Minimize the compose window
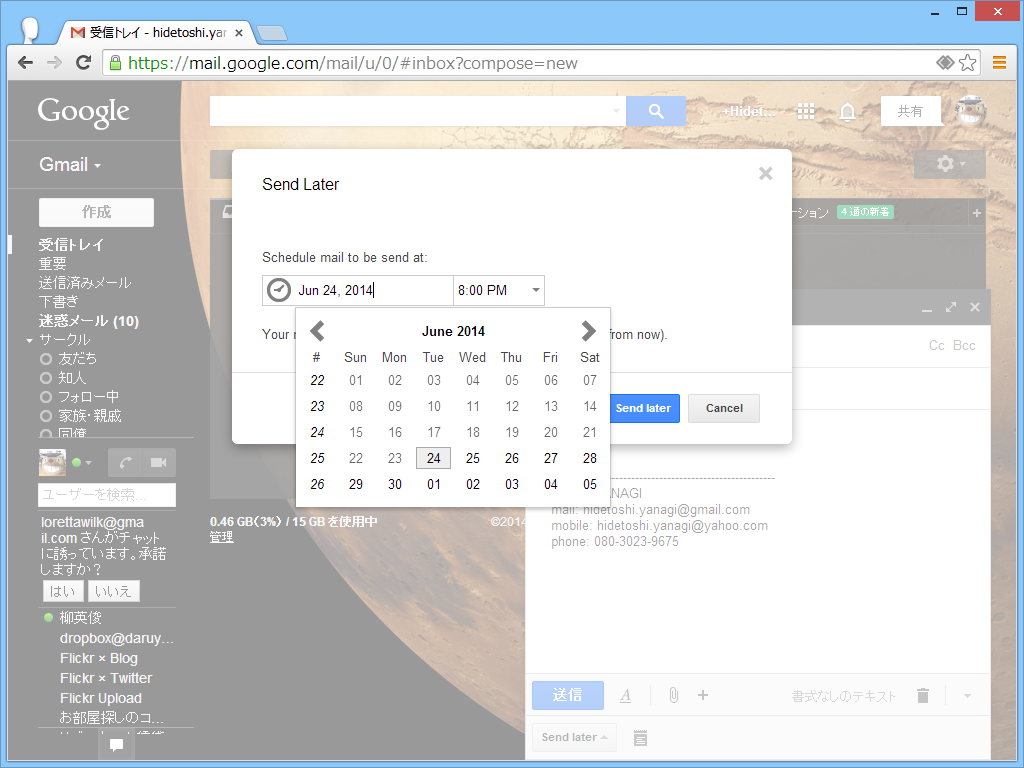The image size is (1024, 768). click(927, 308)
